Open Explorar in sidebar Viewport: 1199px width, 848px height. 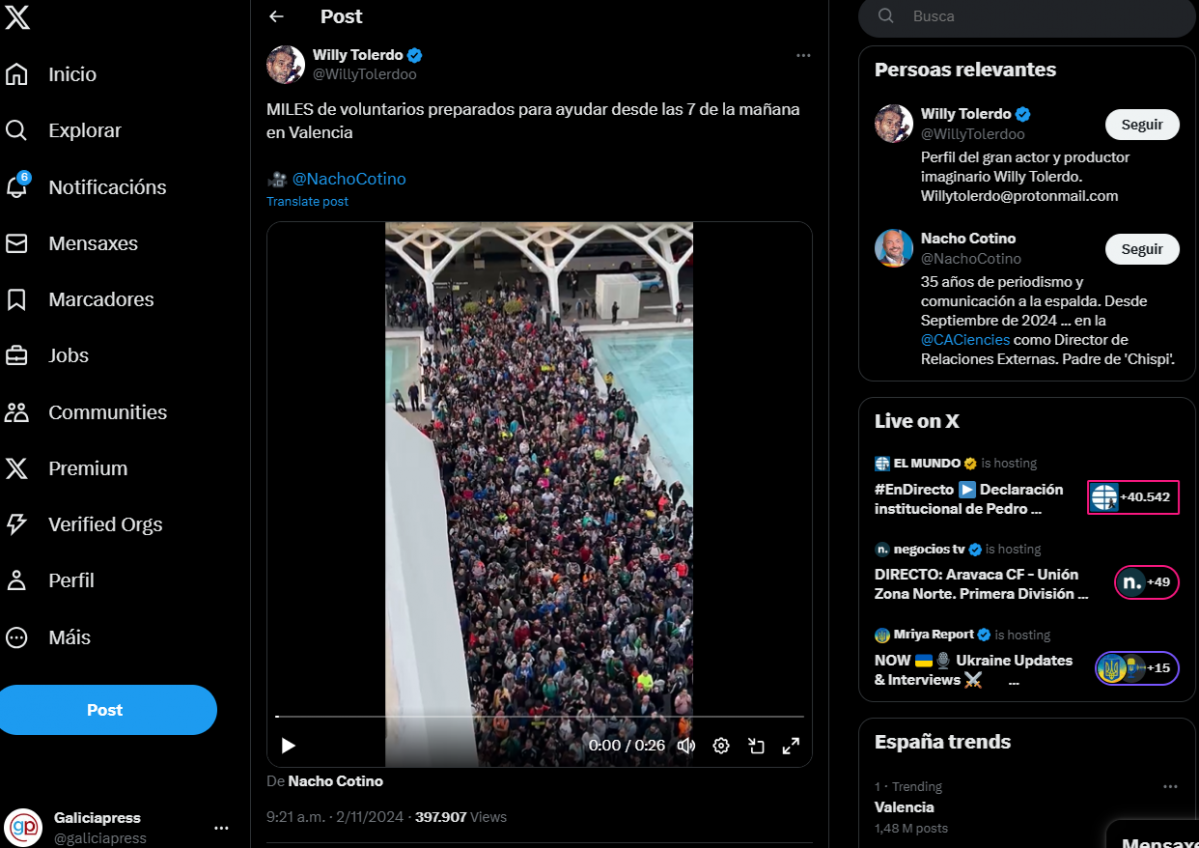[x=84, y=131]
